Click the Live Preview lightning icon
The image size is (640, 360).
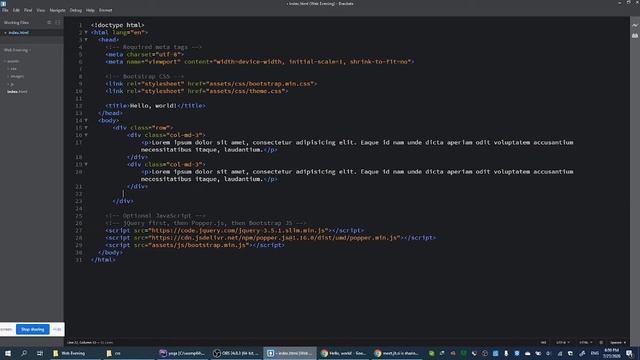tap(635, 25)
